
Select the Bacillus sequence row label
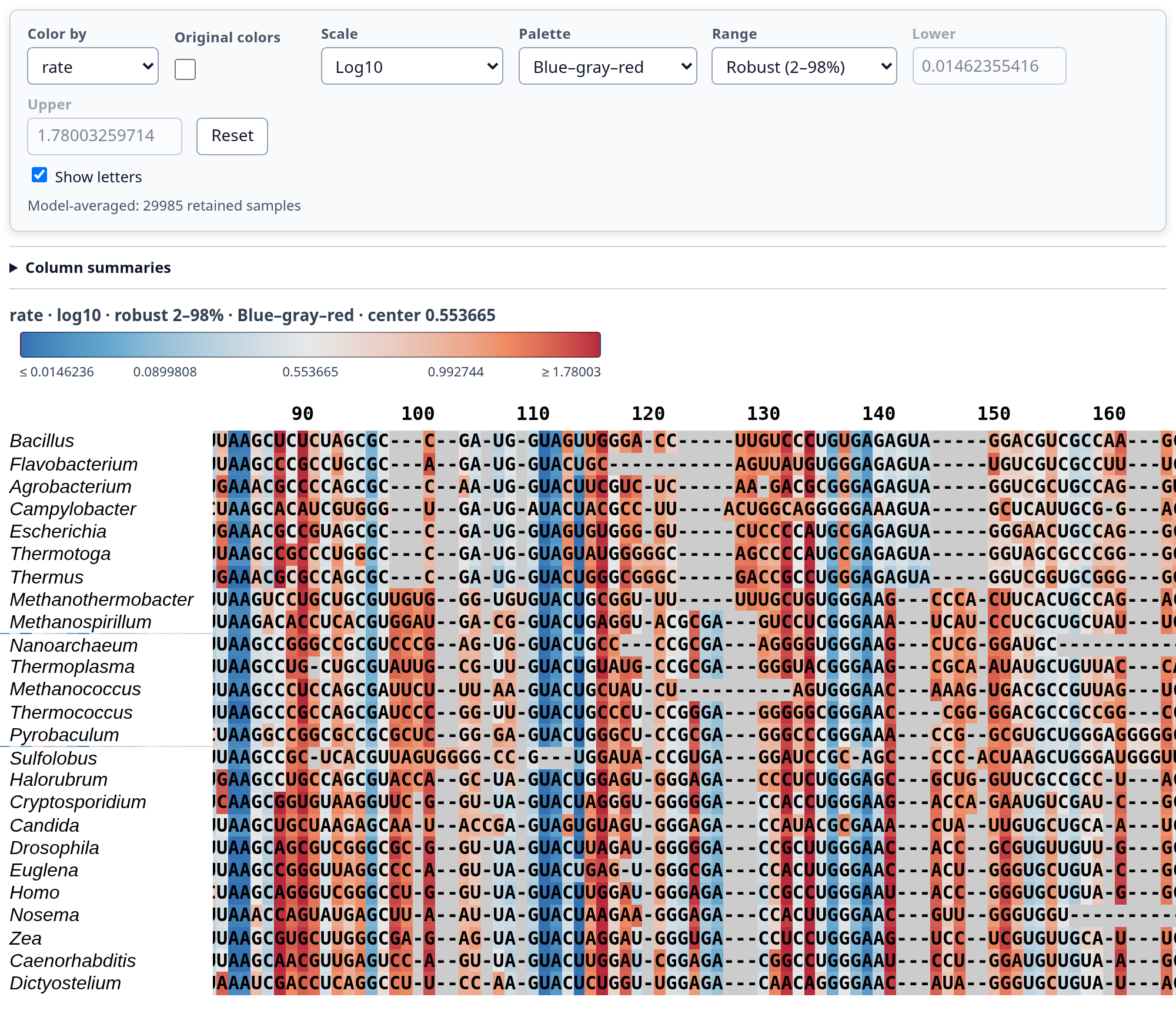coord(42,441)
